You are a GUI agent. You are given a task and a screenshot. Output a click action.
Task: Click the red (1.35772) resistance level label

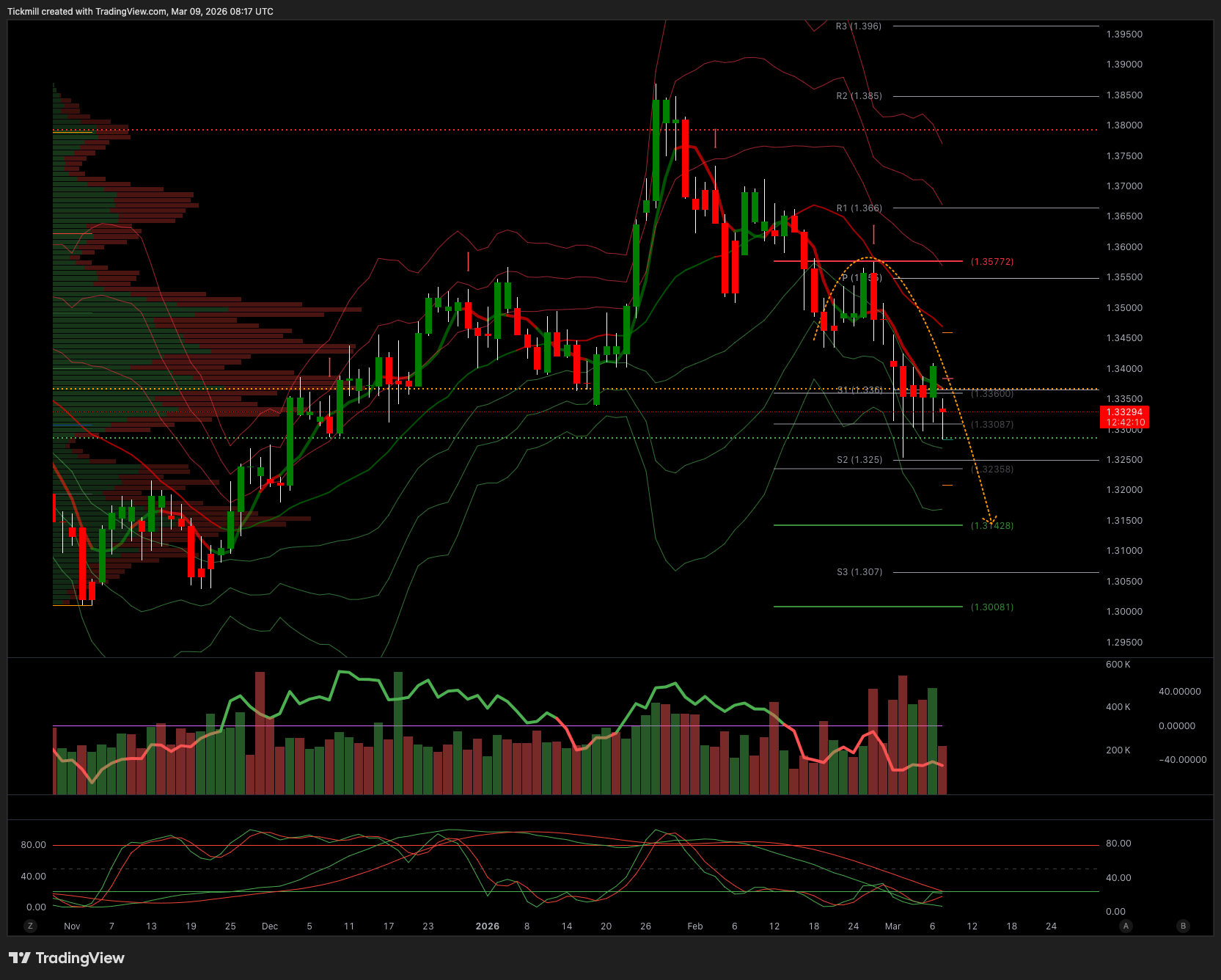pos(992,262)
